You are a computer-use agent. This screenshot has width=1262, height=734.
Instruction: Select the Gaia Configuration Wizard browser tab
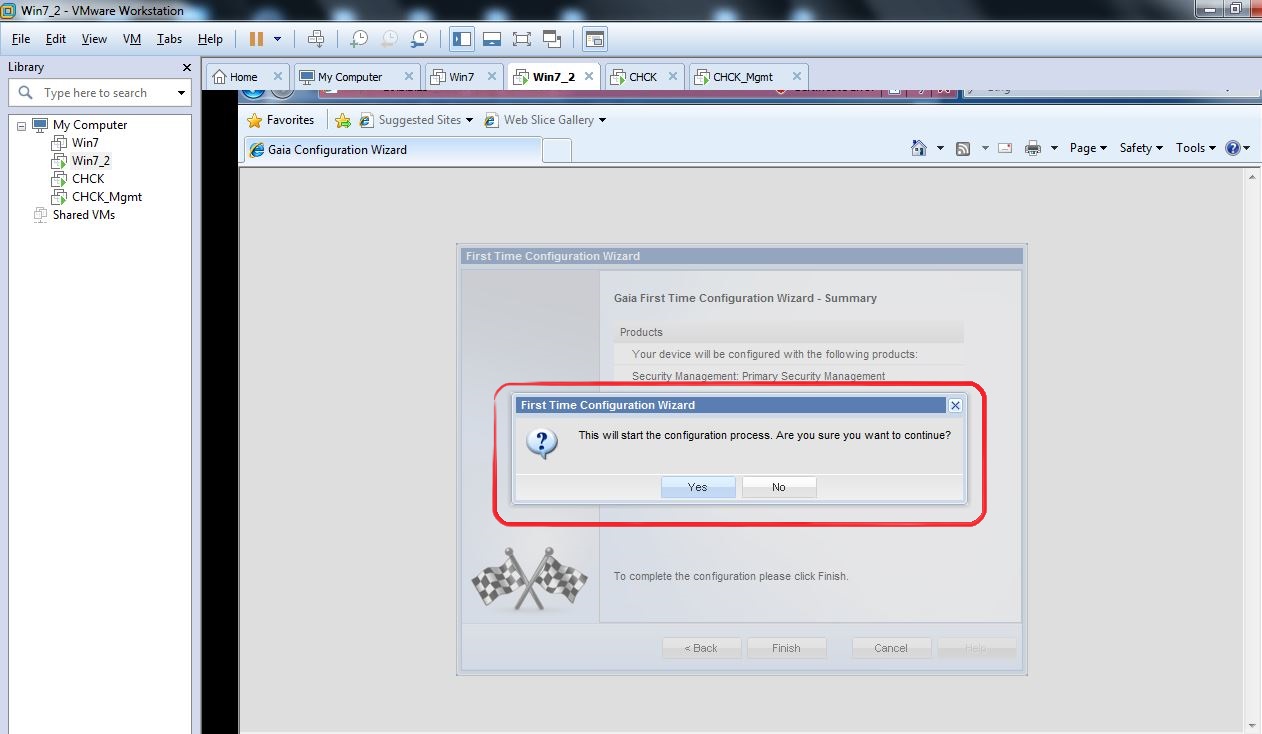(x=392, y=150)
